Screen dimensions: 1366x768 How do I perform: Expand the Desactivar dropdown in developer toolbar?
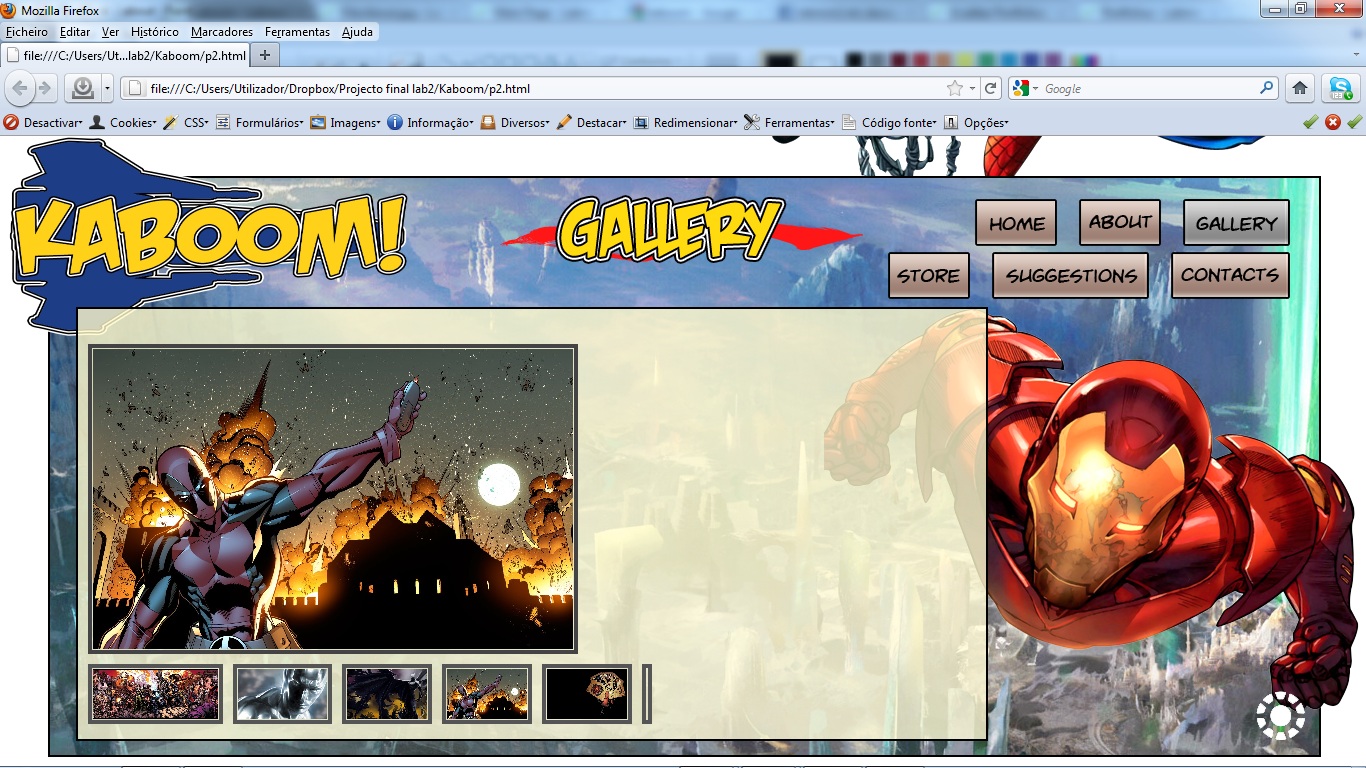coord(44,123)
